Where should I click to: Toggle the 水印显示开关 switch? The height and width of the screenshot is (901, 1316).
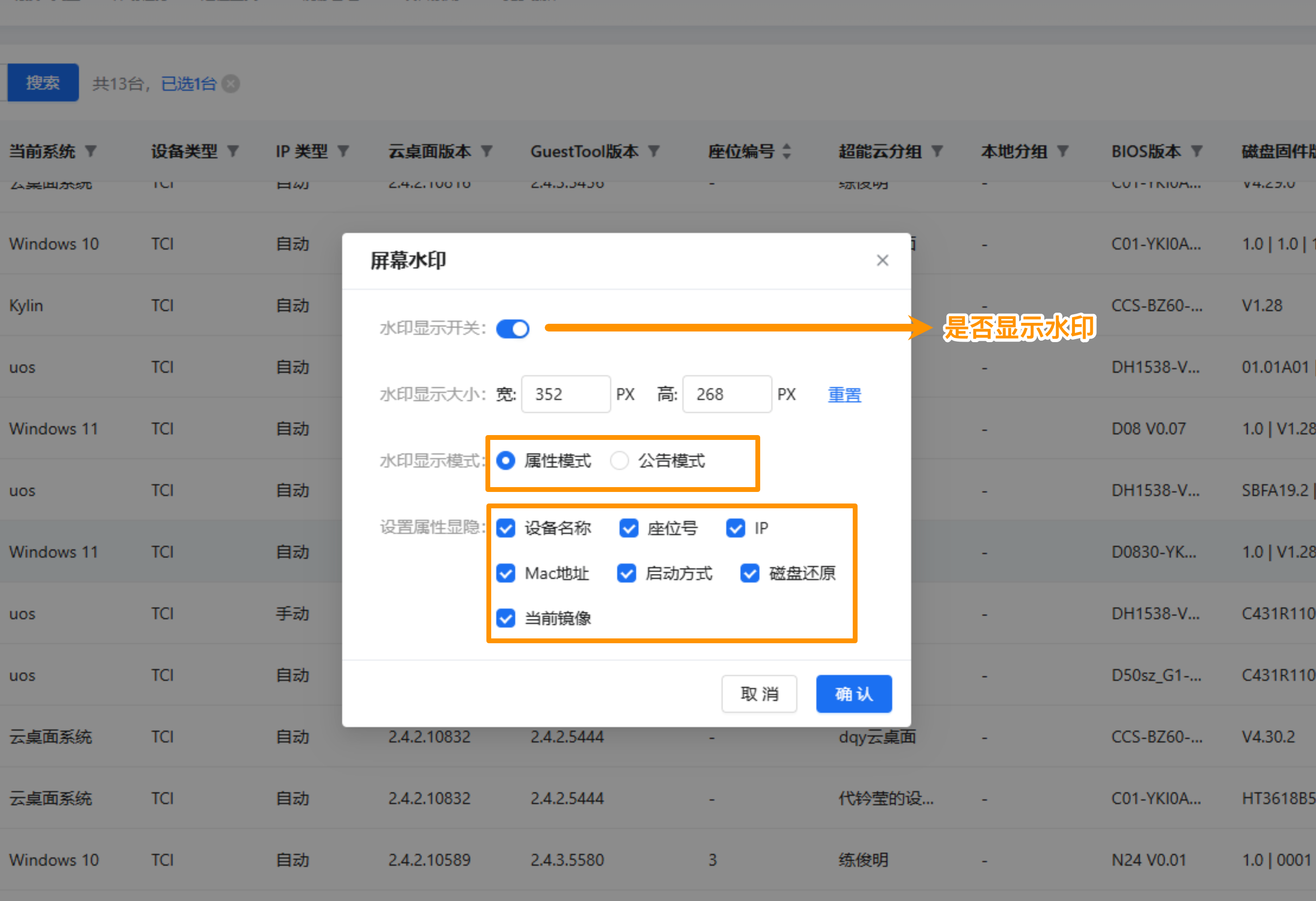pos(512,329)
